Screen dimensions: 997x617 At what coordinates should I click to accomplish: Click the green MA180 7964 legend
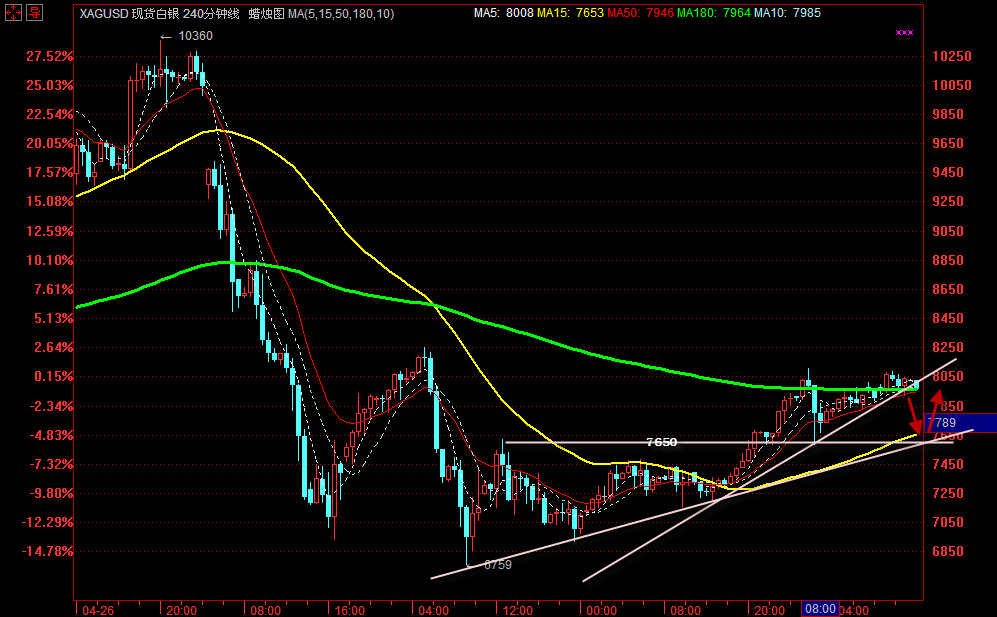[x=711, y=13]
